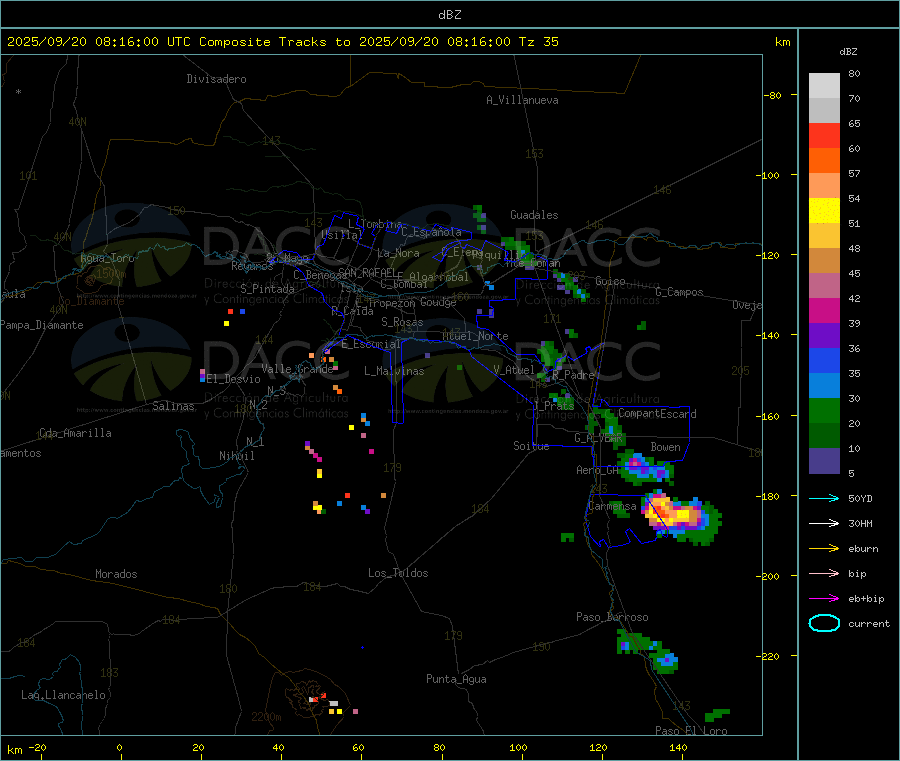900x761 pixels.
Task: Click the Paso_Barroso map label
Action: 612,617
